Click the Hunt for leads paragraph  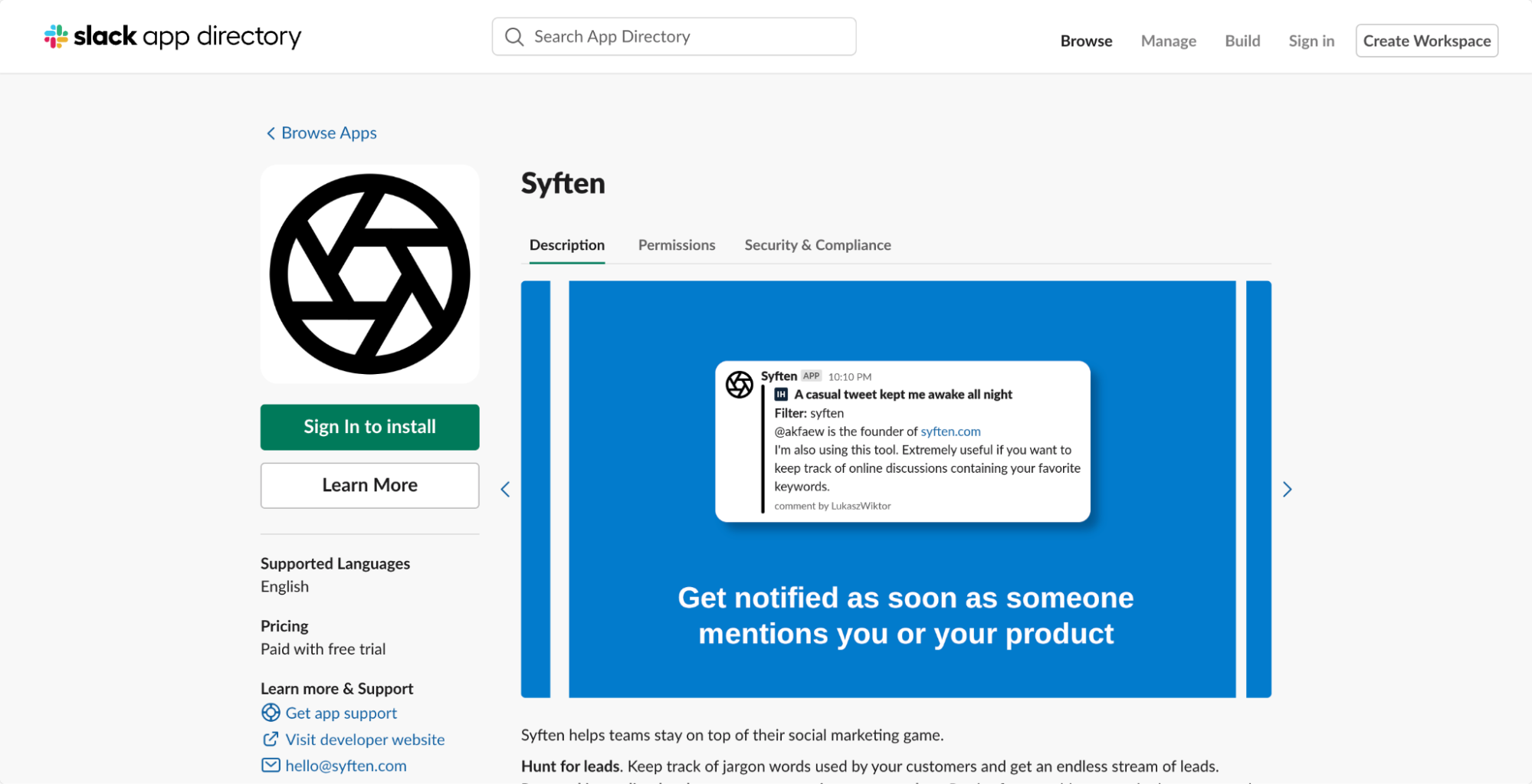[870, 766]
